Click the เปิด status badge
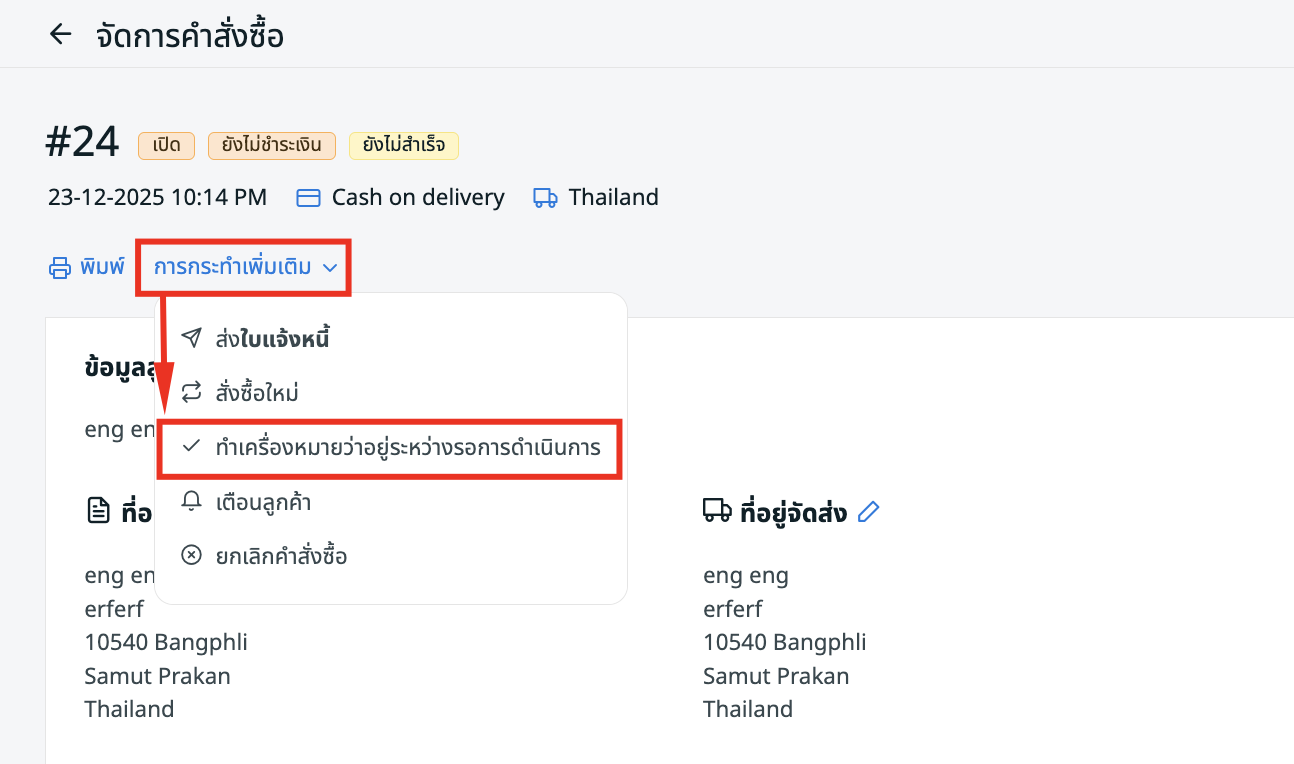Screen dimensions: 1294x764 pos(167,145)
